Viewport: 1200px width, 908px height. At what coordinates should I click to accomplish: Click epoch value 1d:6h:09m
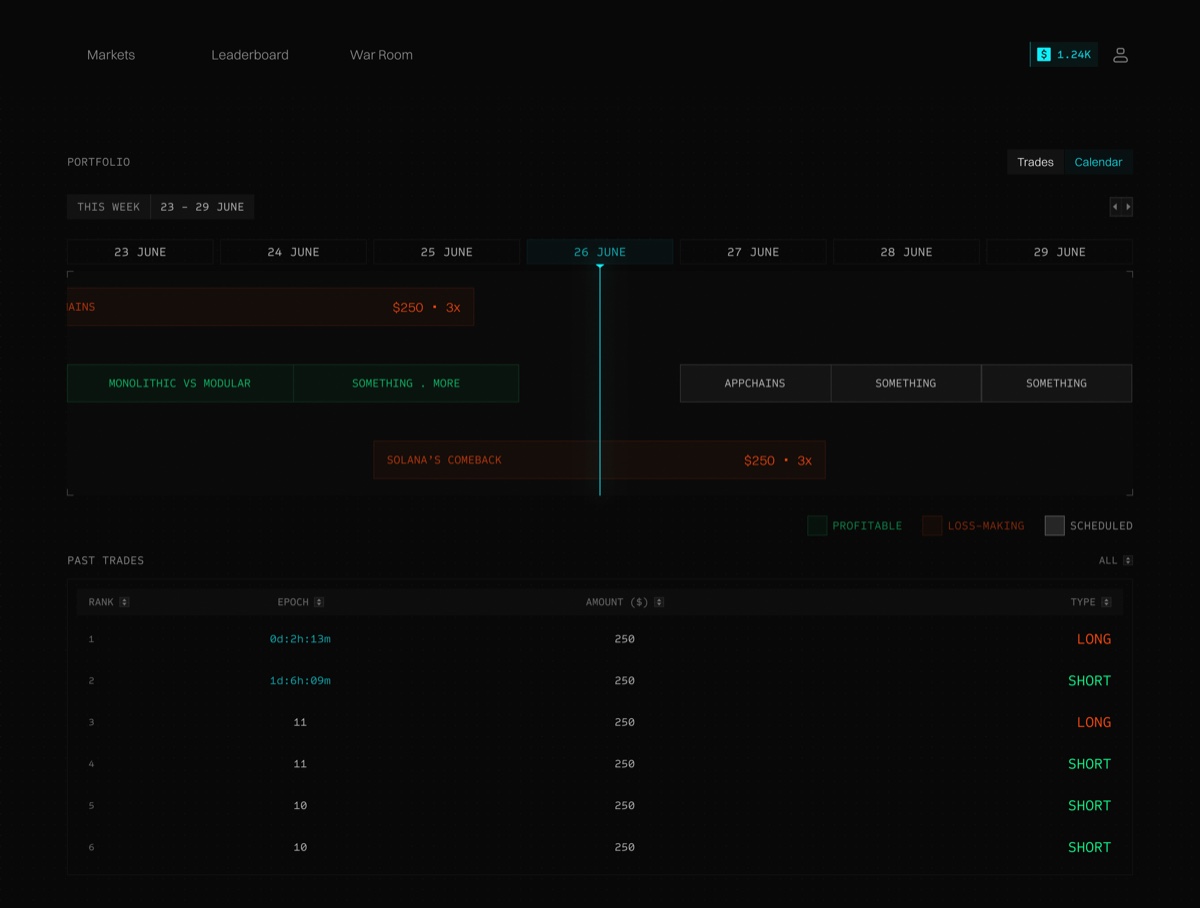[300, 681]
